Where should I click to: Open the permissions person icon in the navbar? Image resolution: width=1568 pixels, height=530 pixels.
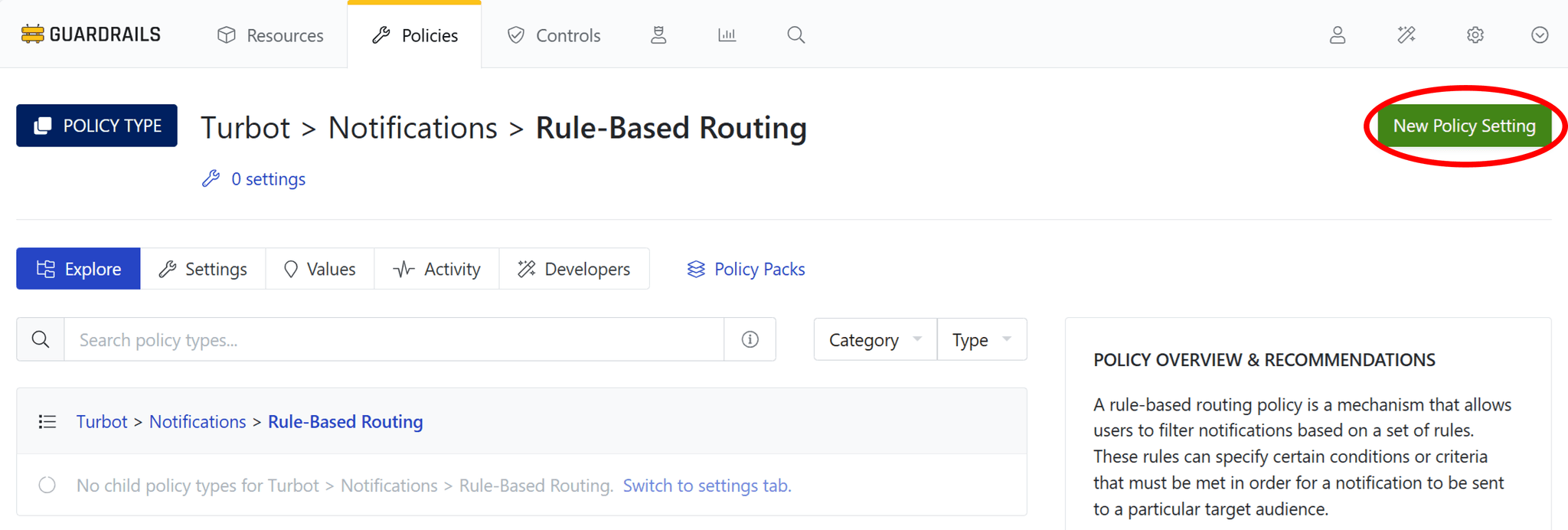(658, 35)
